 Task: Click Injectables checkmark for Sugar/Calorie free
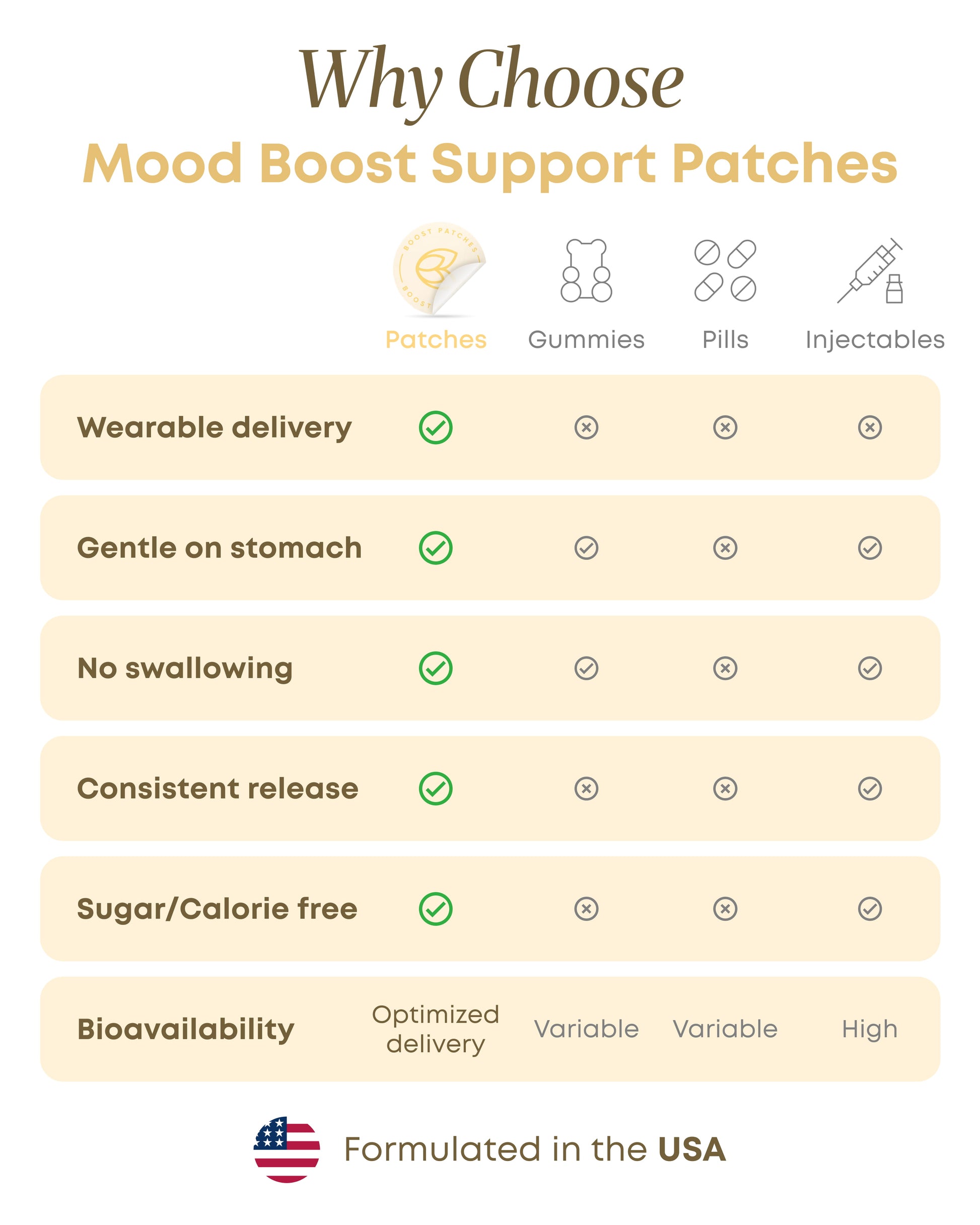tap(870, 909)
